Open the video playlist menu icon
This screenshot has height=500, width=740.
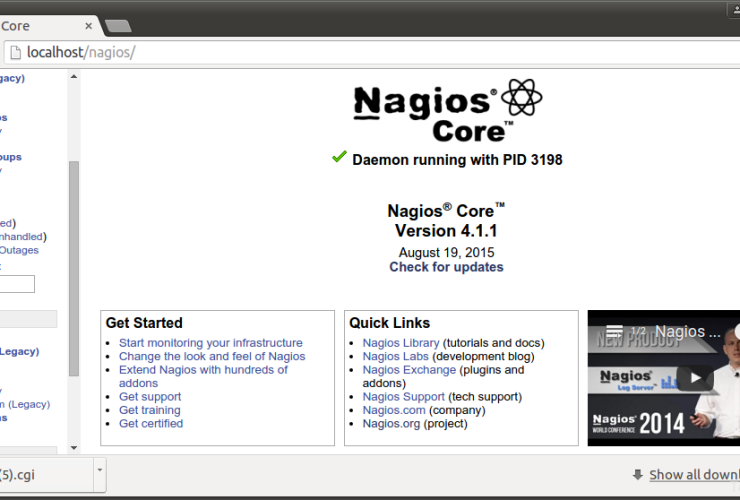614,331
